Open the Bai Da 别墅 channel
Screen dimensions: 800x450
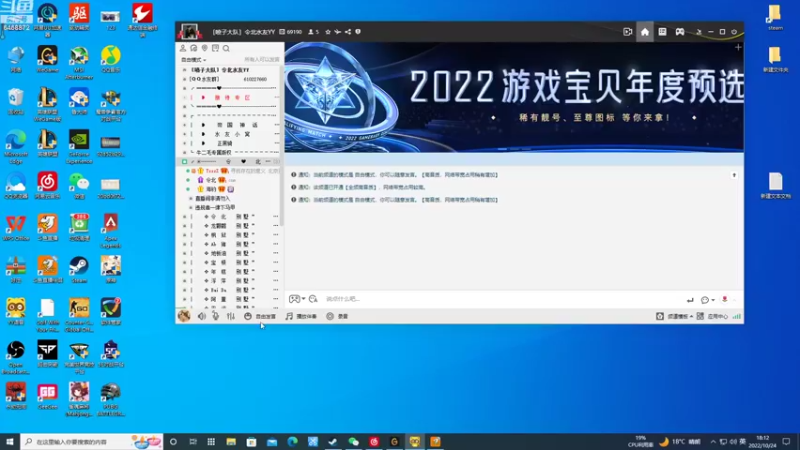point(230,290)
